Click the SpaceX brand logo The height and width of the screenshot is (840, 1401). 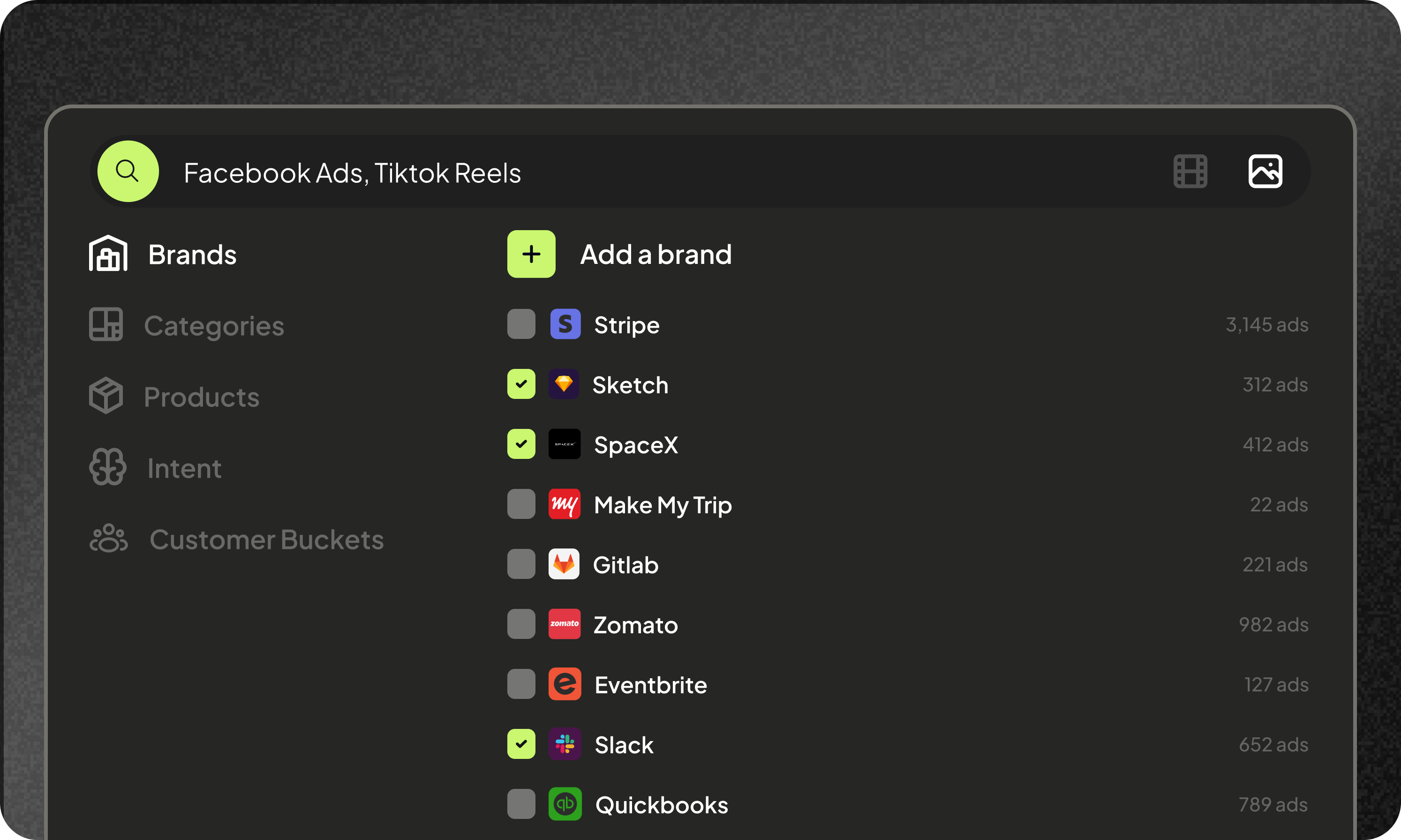pos(565,444)
